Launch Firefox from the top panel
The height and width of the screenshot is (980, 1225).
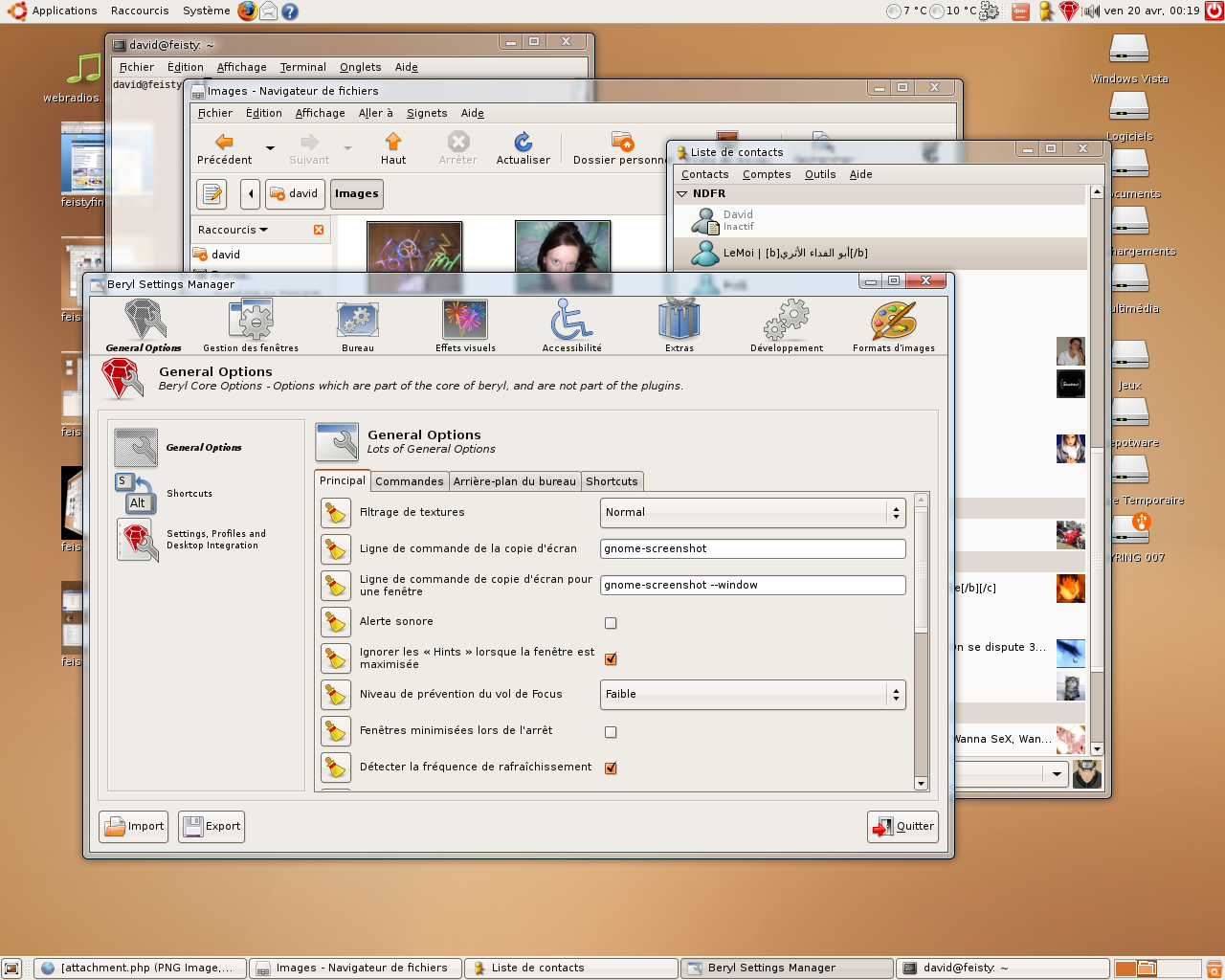248,11
